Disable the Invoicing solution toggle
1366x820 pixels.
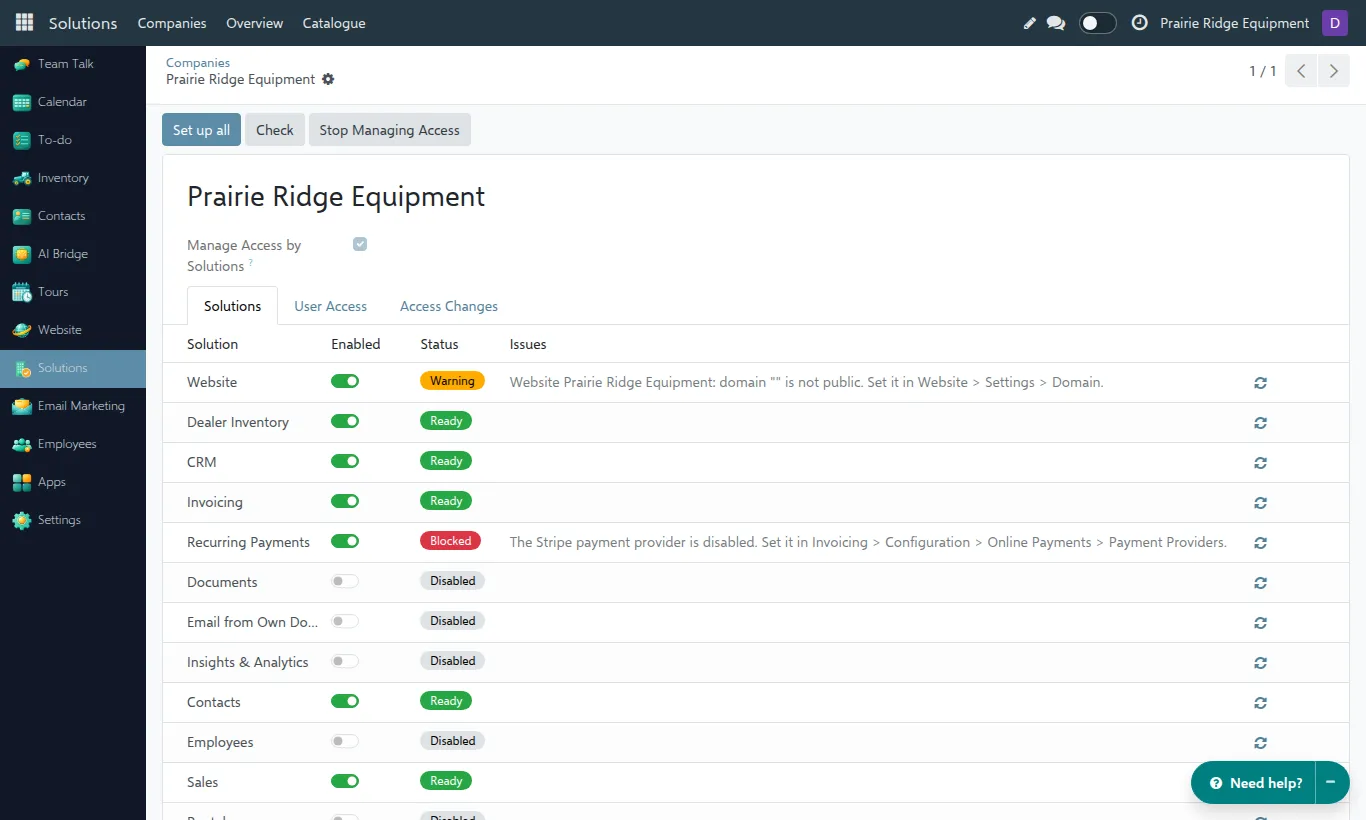coord(345,501)
